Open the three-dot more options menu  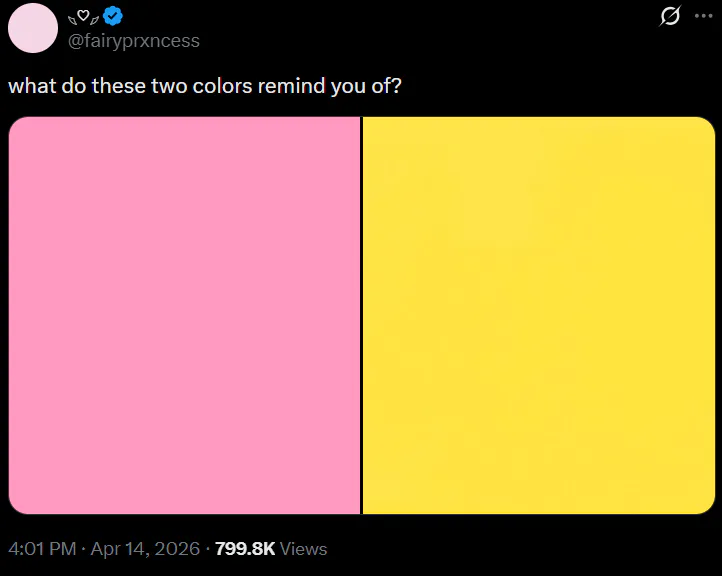coord(703,16)
